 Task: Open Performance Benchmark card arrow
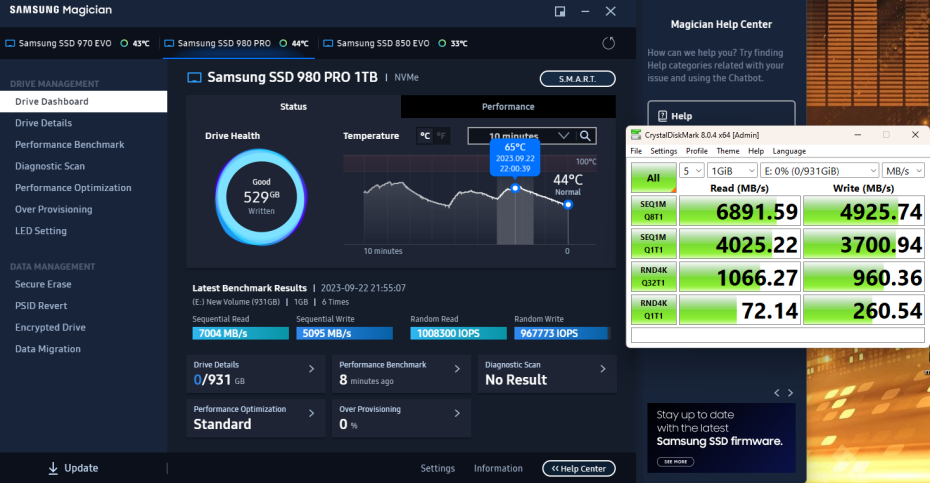click(457, 369)
